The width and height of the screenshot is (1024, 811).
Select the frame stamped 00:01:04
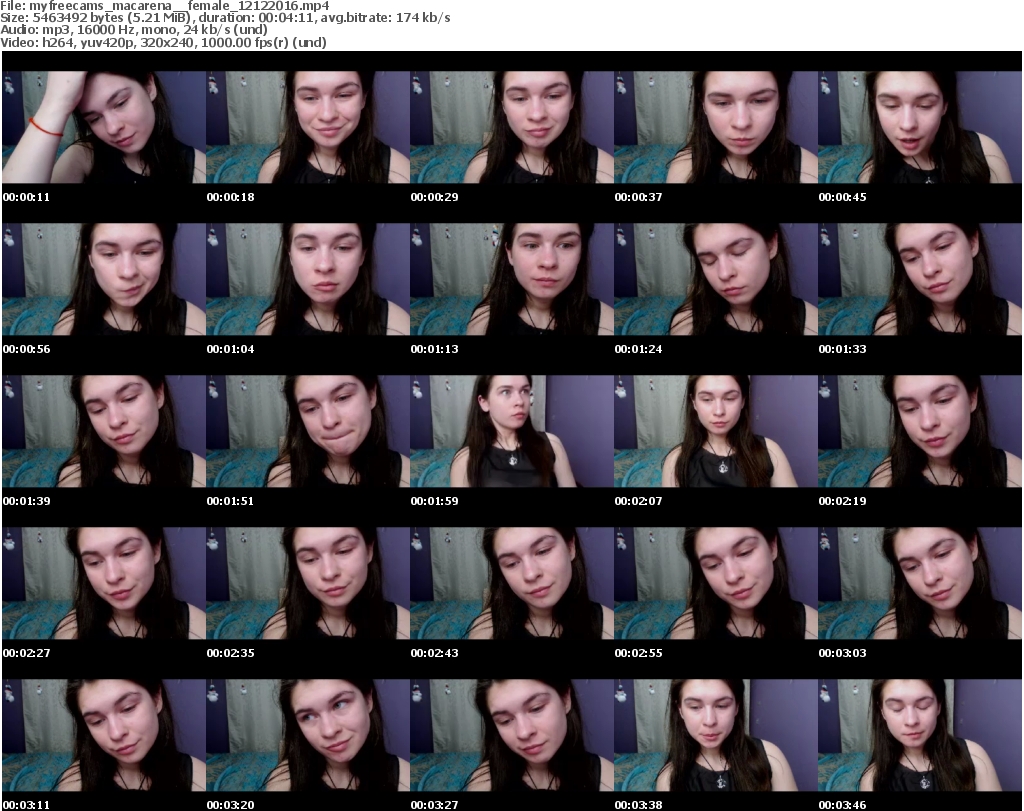pyautogui.click(x=308, y=279)
